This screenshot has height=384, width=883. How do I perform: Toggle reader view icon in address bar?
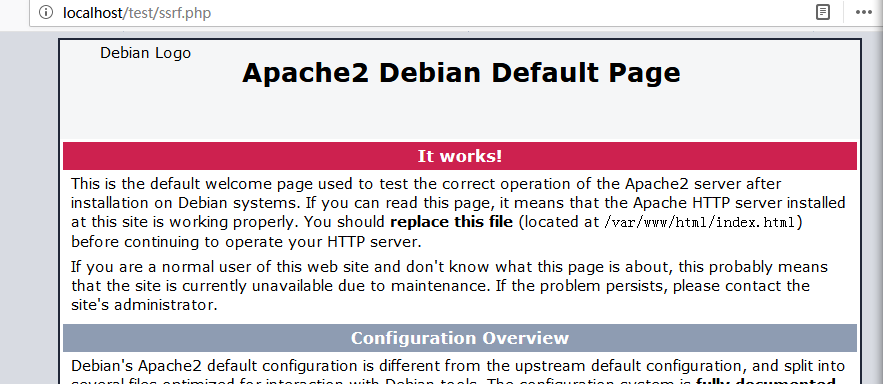(x=823, y=12)
